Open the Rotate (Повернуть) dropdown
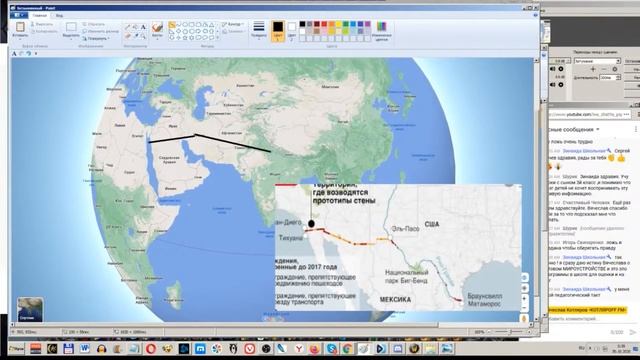640x360 pixels. 96,38
